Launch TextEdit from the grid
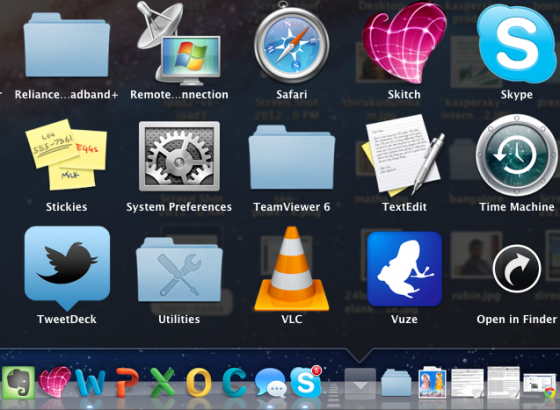560x410 pixels. 404,156
